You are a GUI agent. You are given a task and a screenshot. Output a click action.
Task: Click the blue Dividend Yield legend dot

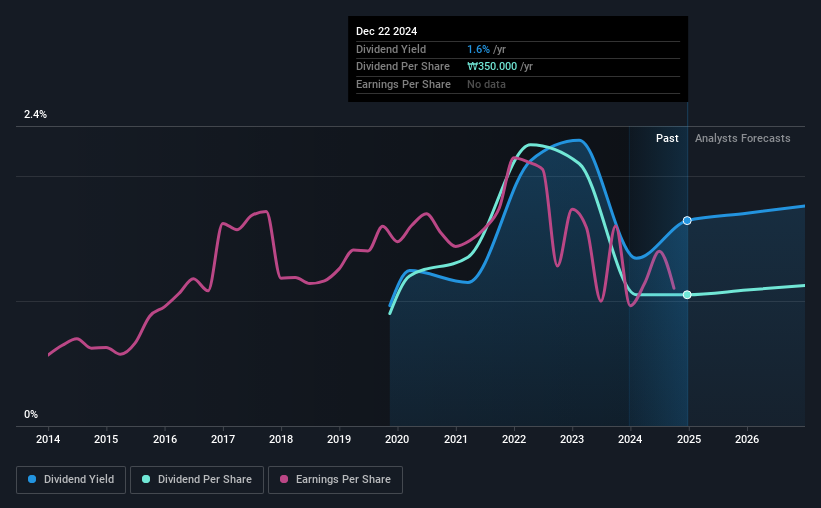[32, 479]
